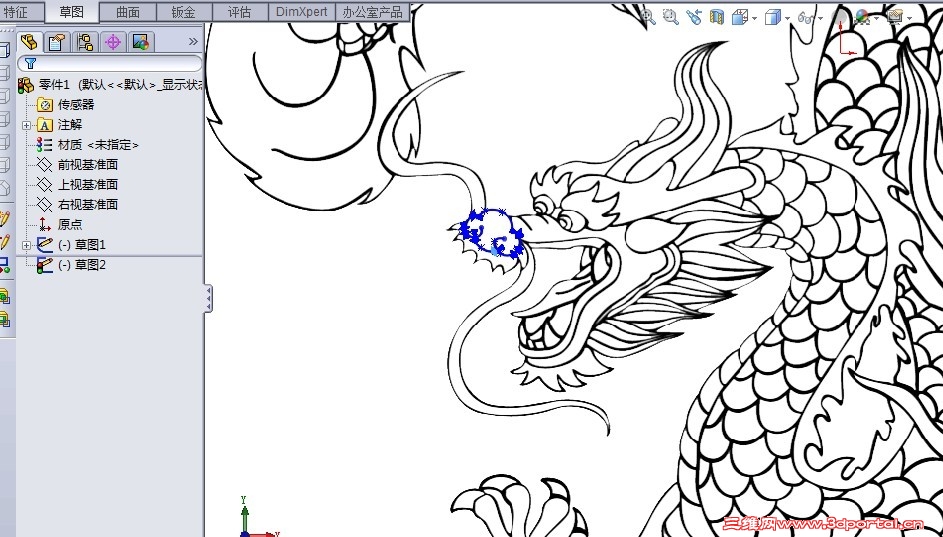Switch to the 评估 ribbon tab
This screenshot has width=943, height=537.
pyautogui.click(x=240, y=12)
